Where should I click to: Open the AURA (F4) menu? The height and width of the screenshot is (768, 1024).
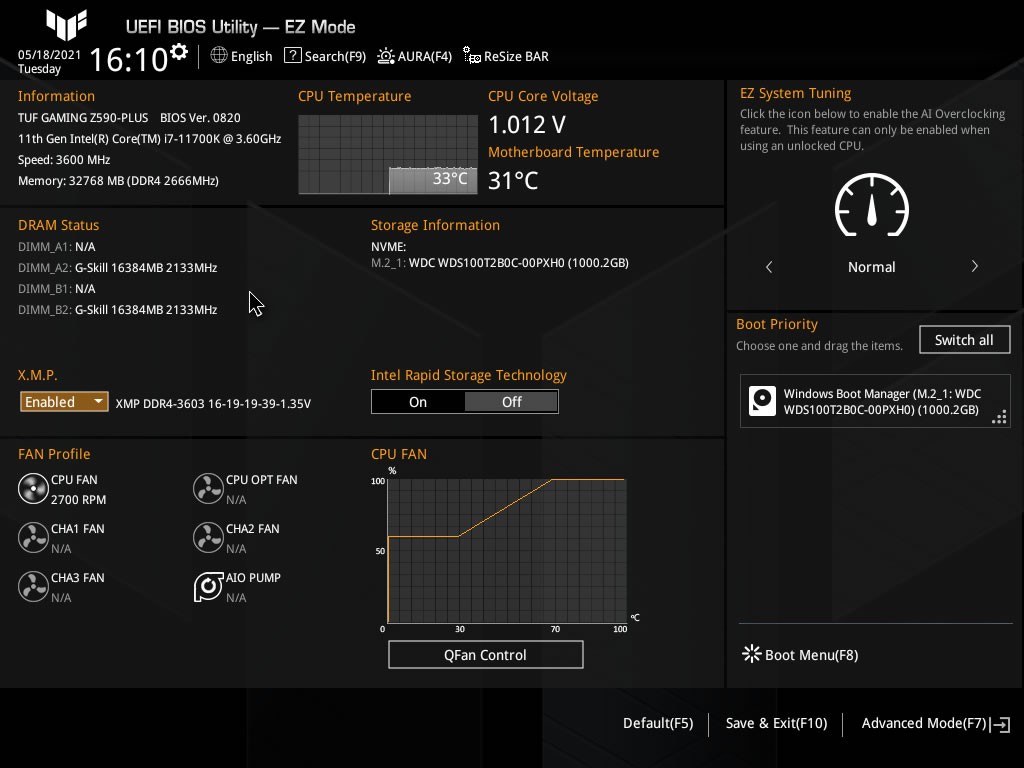pos(415,56)
